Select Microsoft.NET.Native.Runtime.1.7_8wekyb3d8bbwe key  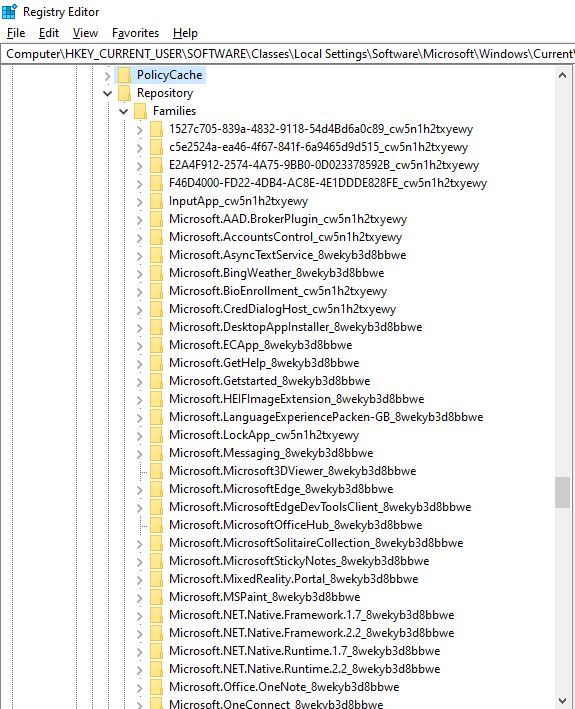pos(304,651)
